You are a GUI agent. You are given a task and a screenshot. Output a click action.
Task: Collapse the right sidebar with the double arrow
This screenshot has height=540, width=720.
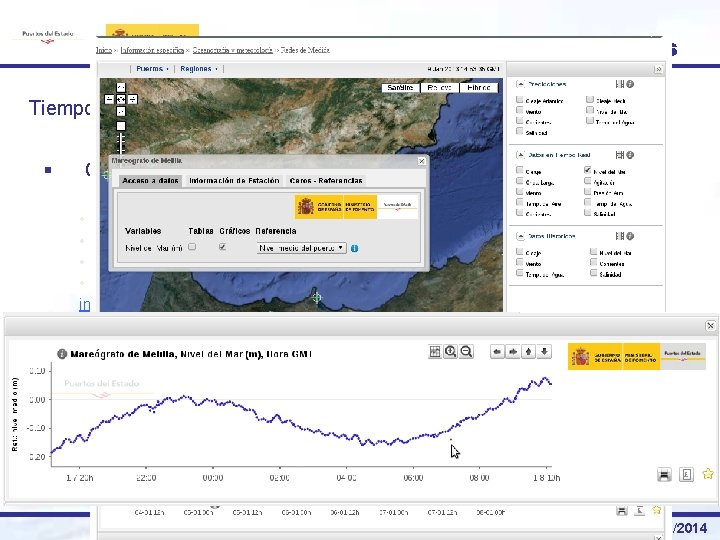pos(658,69)
